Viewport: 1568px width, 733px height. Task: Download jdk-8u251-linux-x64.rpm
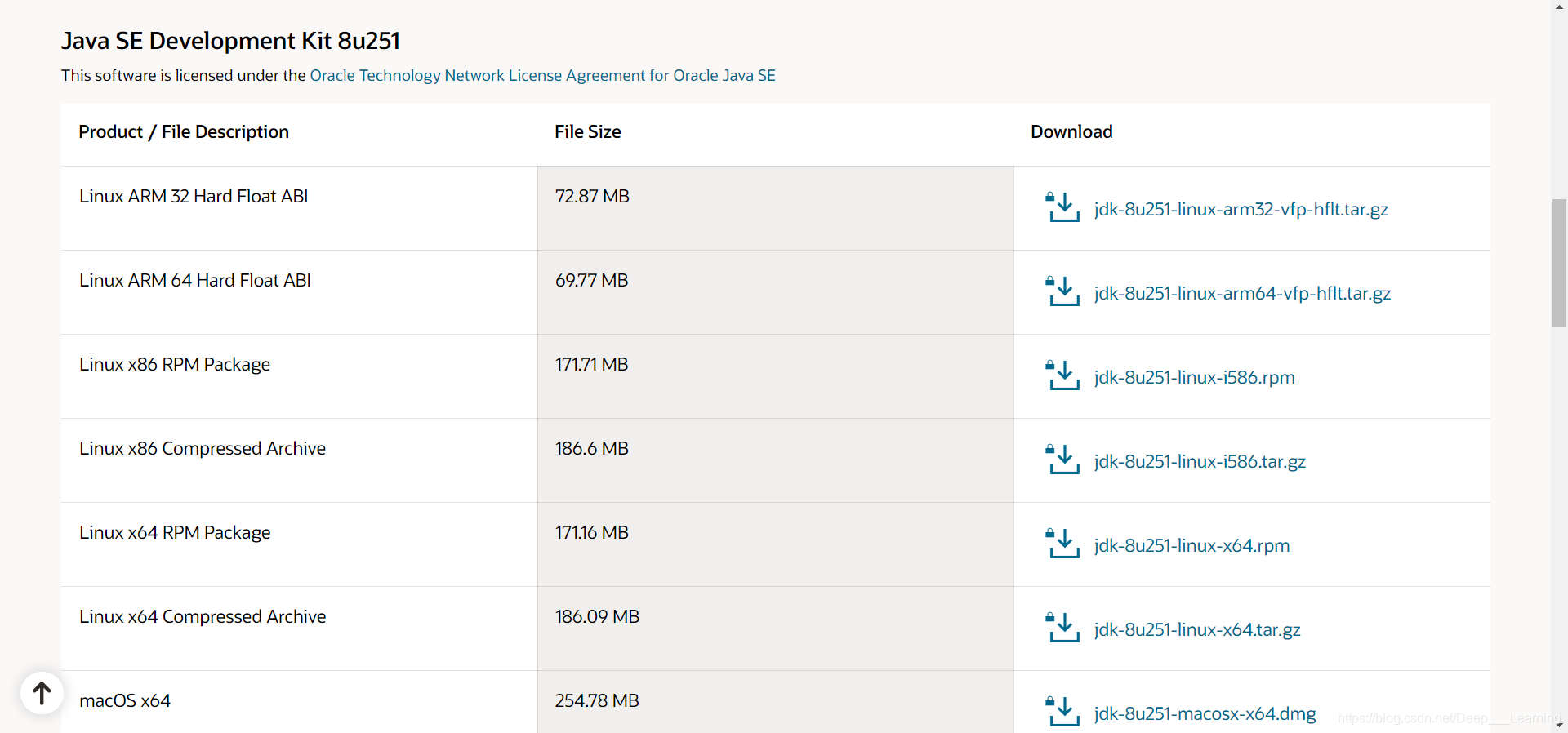click(x=1192, y=545)
